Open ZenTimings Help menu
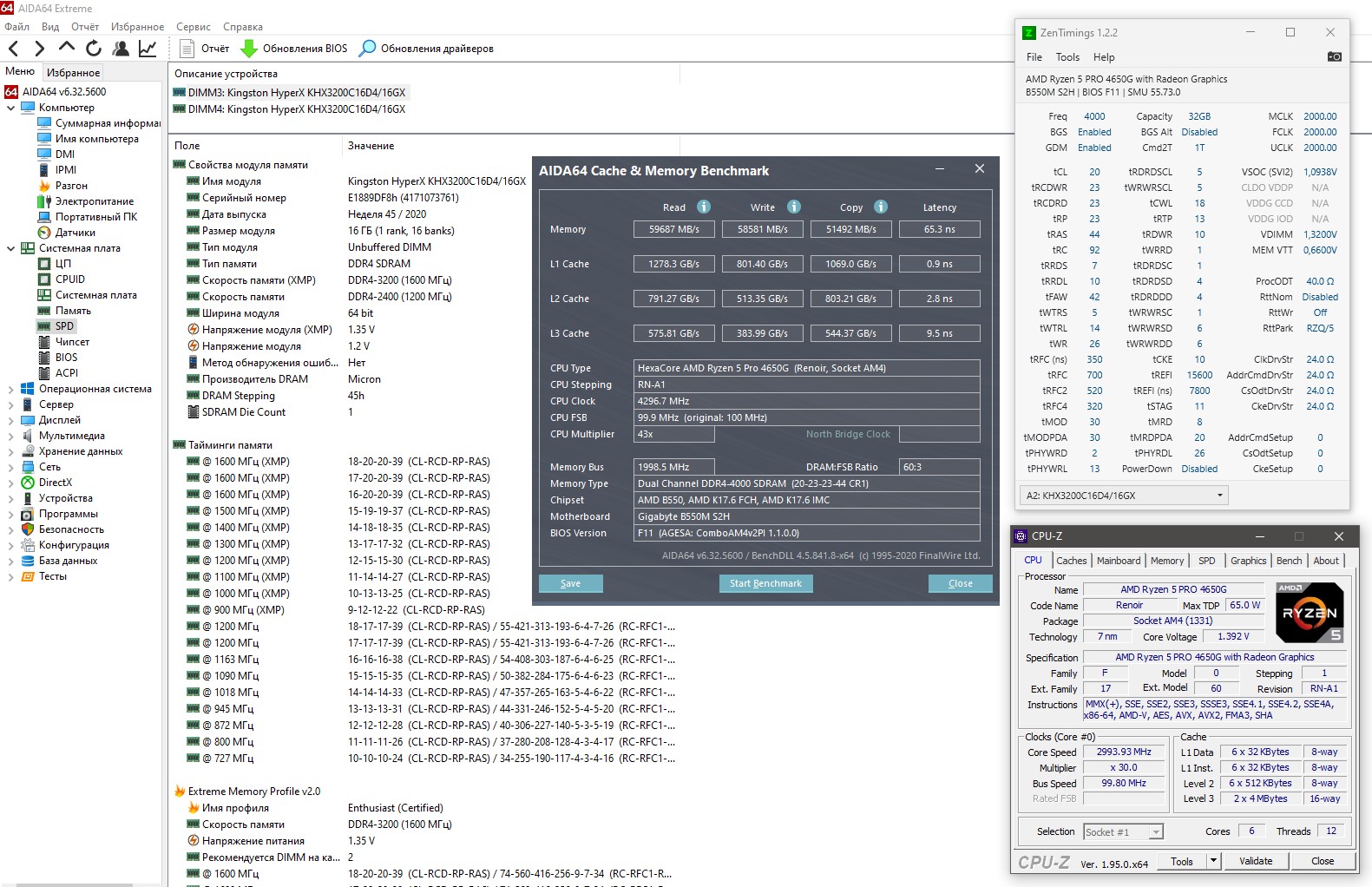This screenshot has width=1372, height=887. pos(1104,57)
